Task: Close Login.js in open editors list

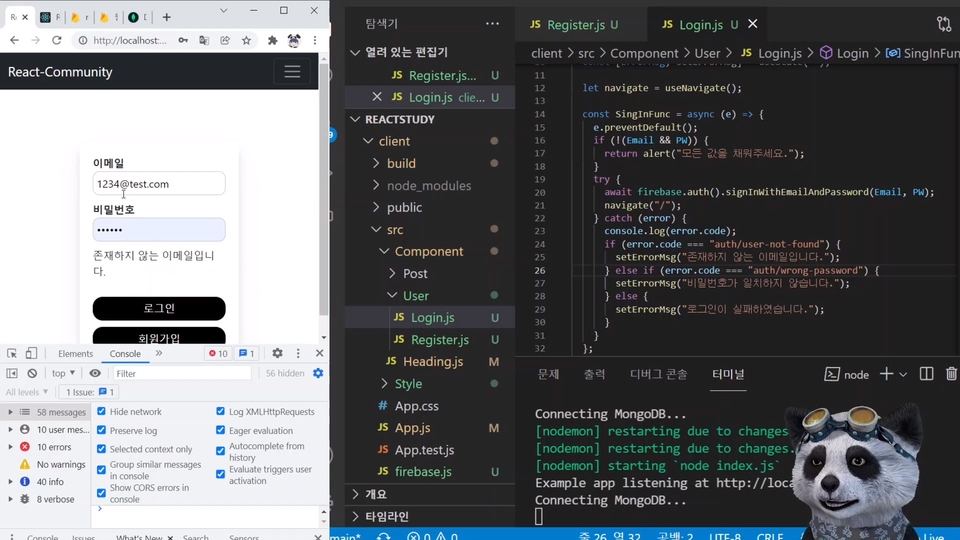Action: pos(377,97)
